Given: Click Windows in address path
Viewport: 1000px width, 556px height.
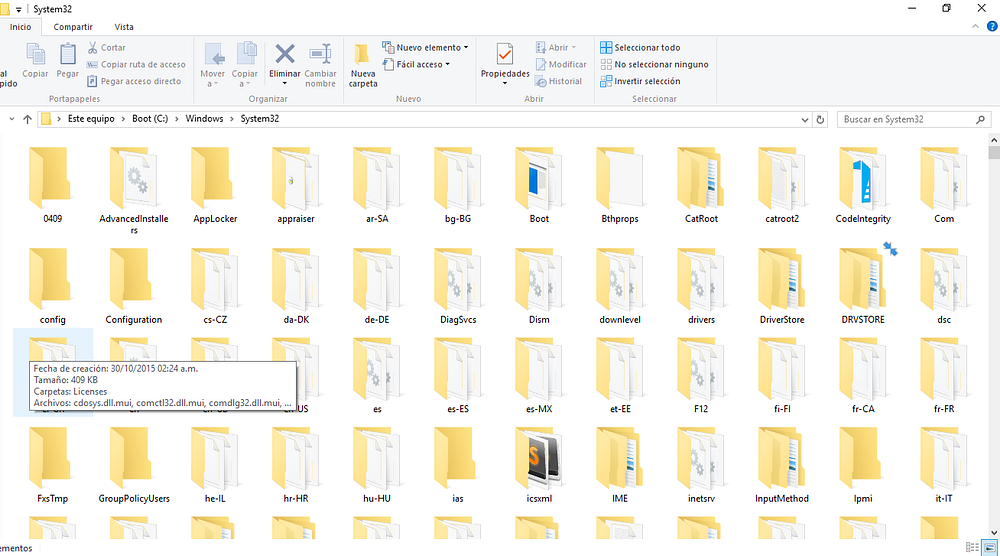Looking at the screenshot, I should (x=204, y=119).
